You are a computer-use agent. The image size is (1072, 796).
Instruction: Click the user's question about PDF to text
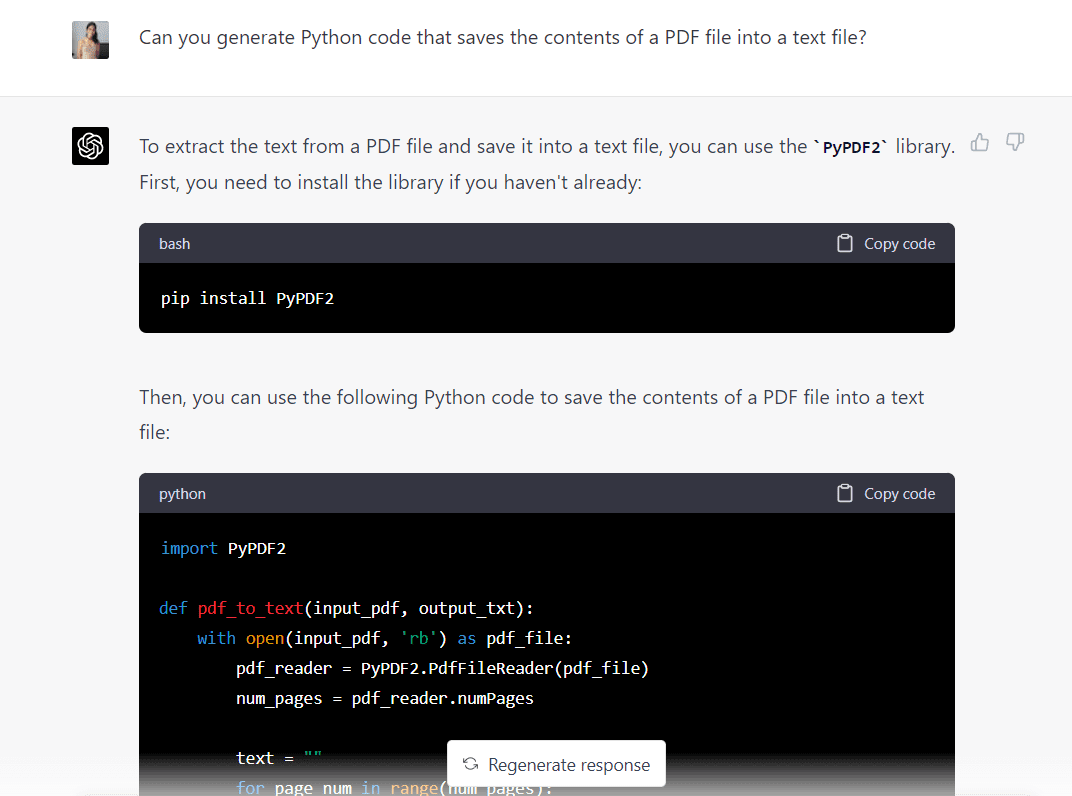pyautogui.click(x=502, y=38)
